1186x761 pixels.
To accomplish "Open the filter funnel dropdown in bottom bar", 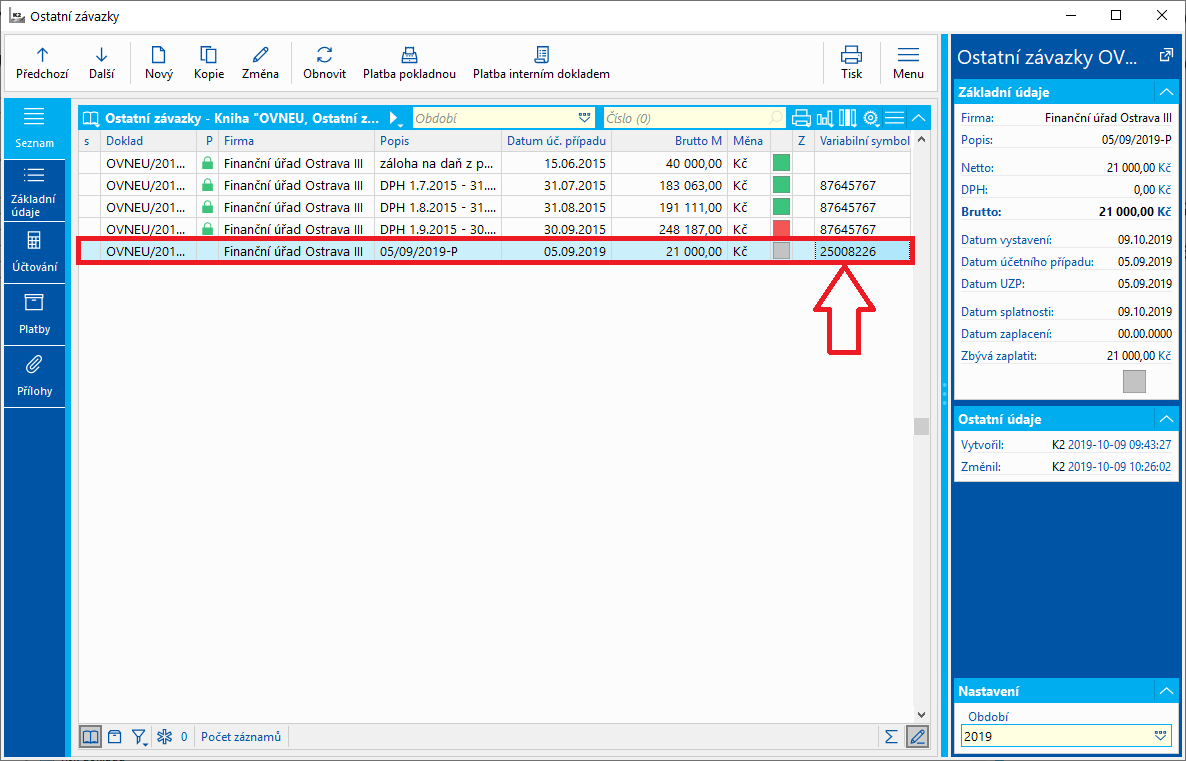I will coord(139,737).
